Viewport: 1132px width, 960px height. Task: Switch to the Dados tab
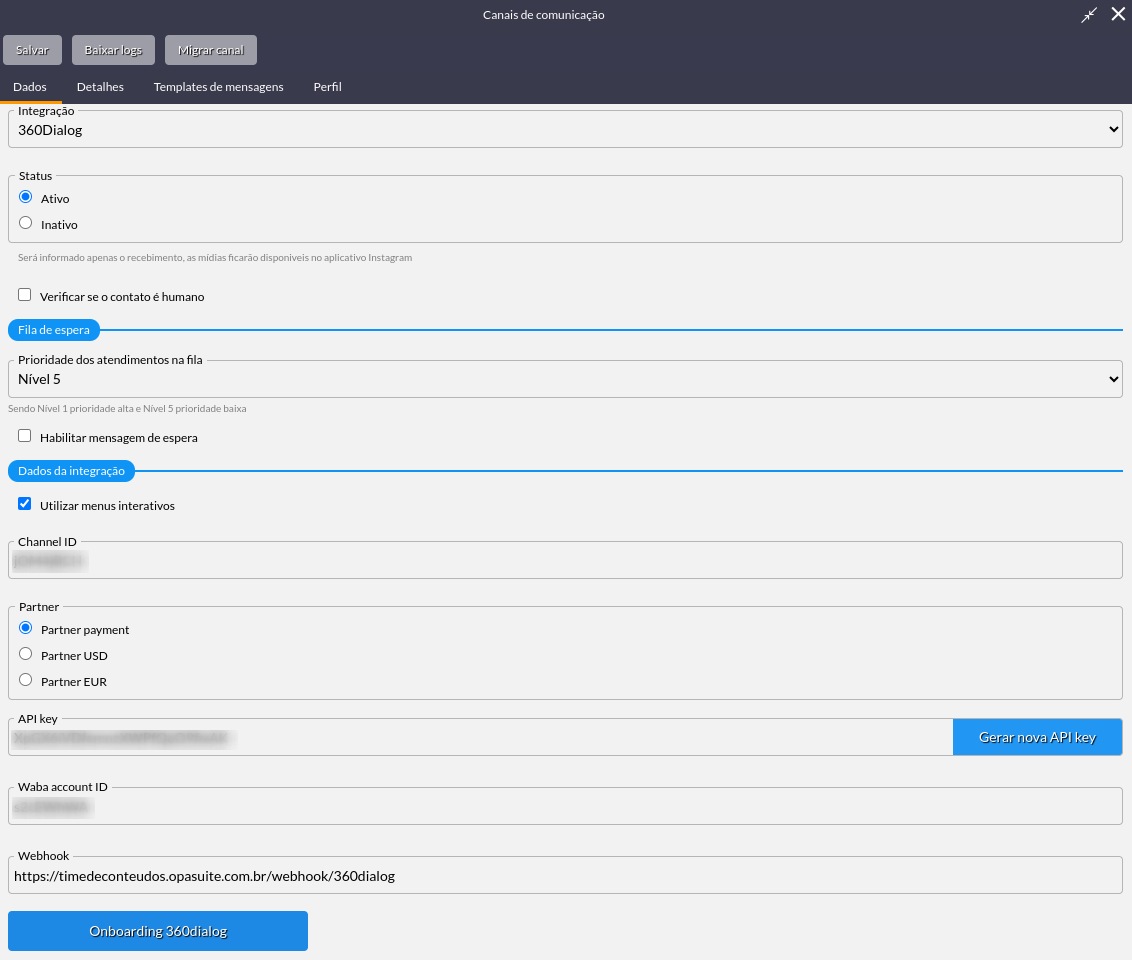click(x=30, y=87)
